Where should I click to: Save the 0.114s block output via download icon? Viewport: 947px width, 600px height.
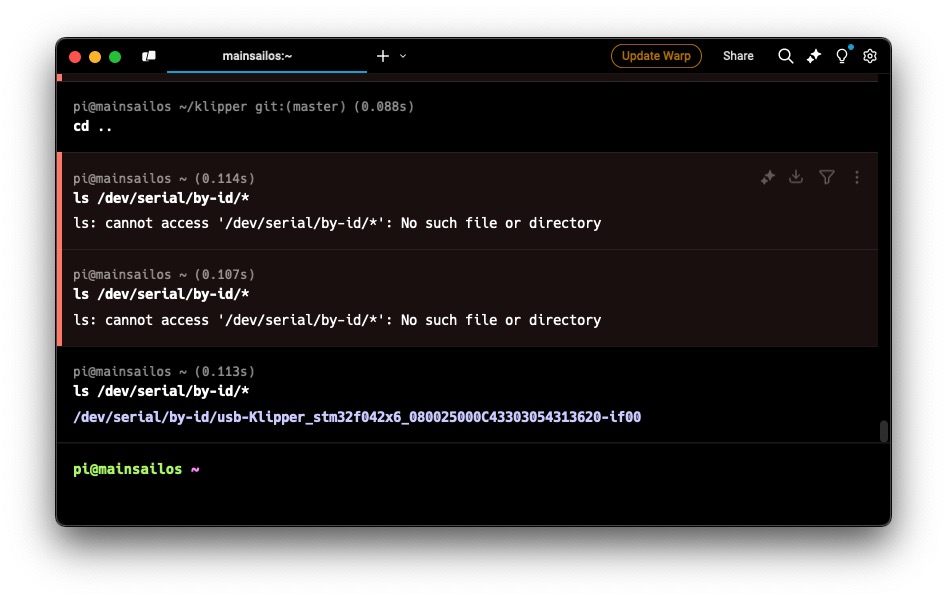click(796, 176)
